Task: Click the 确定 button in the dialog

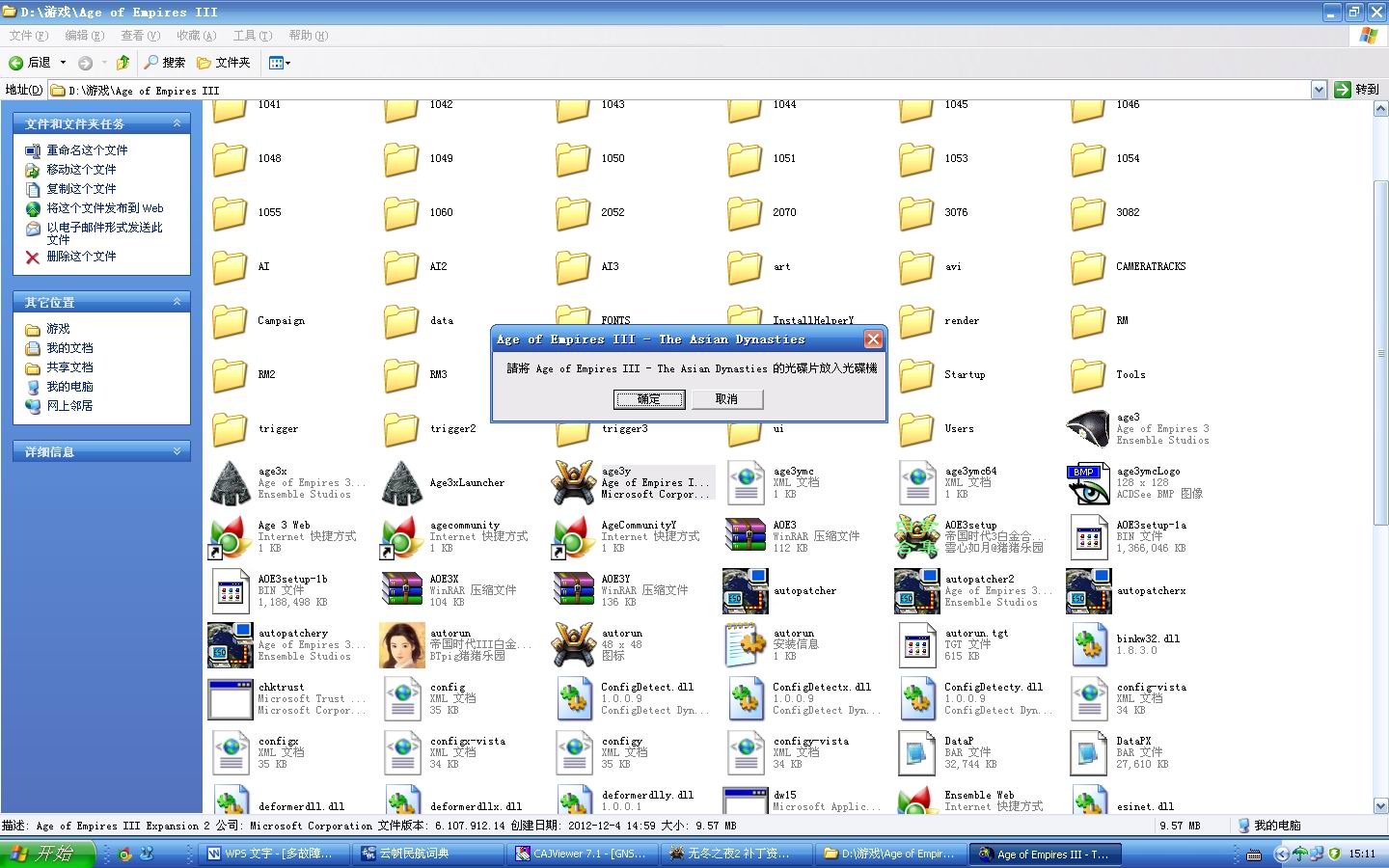Action: 649,399
